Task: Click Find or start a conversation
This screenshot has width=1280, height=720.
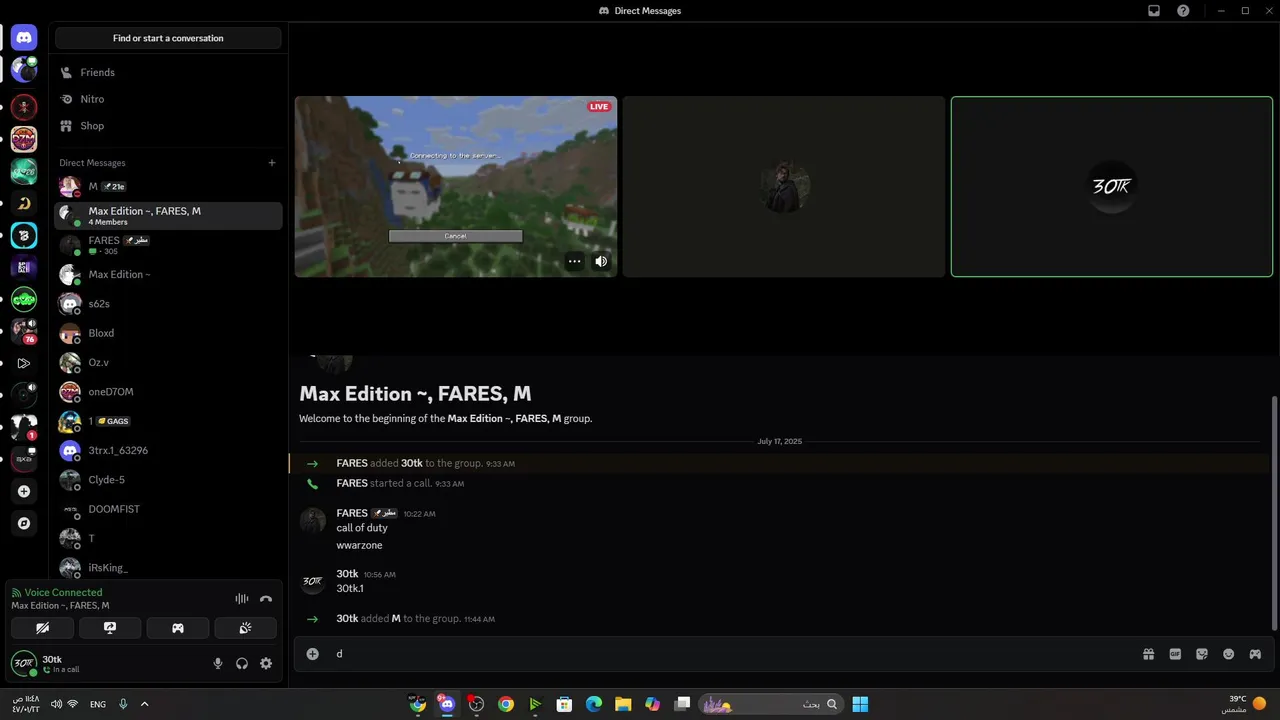Action: pos(168,38)
